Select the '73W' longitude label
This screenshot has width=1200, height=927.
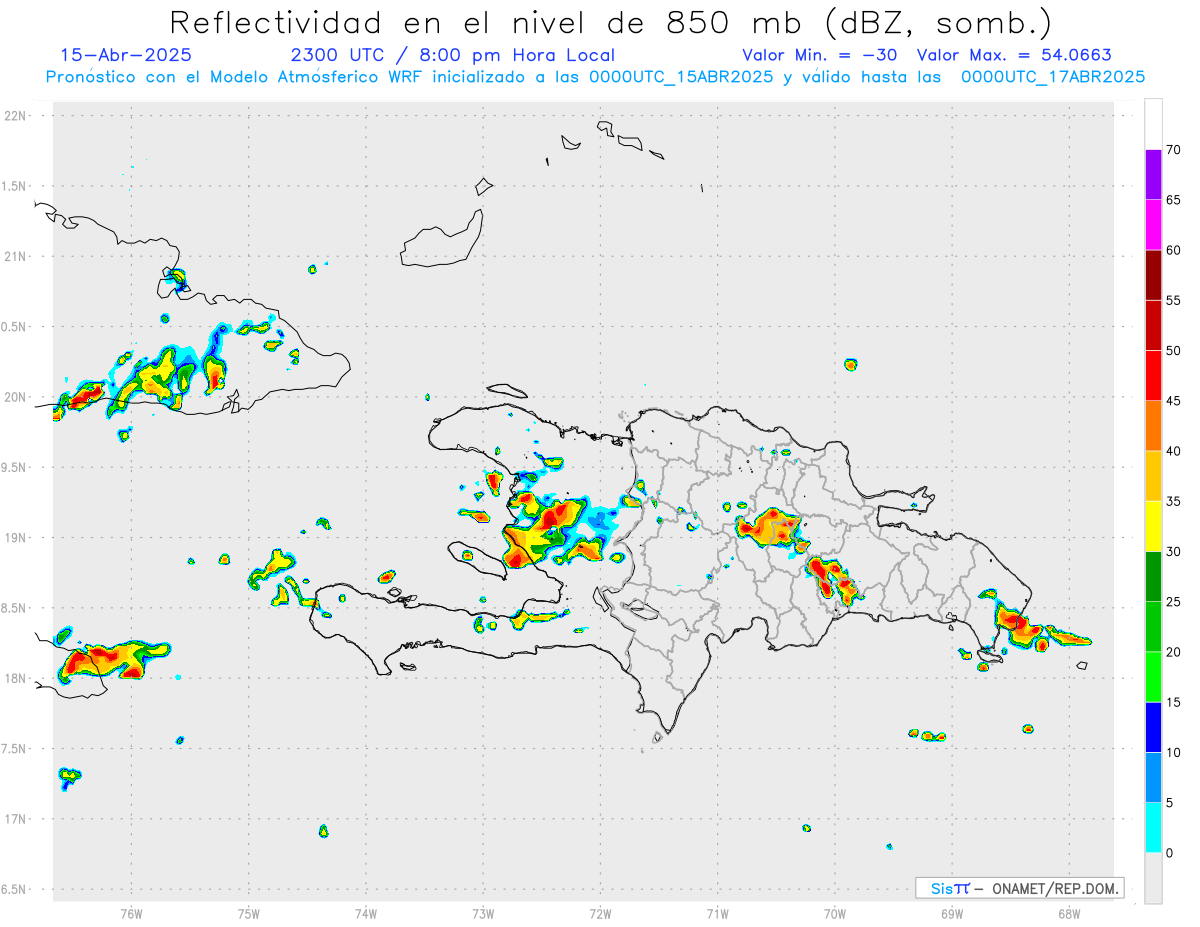point(483,913)
